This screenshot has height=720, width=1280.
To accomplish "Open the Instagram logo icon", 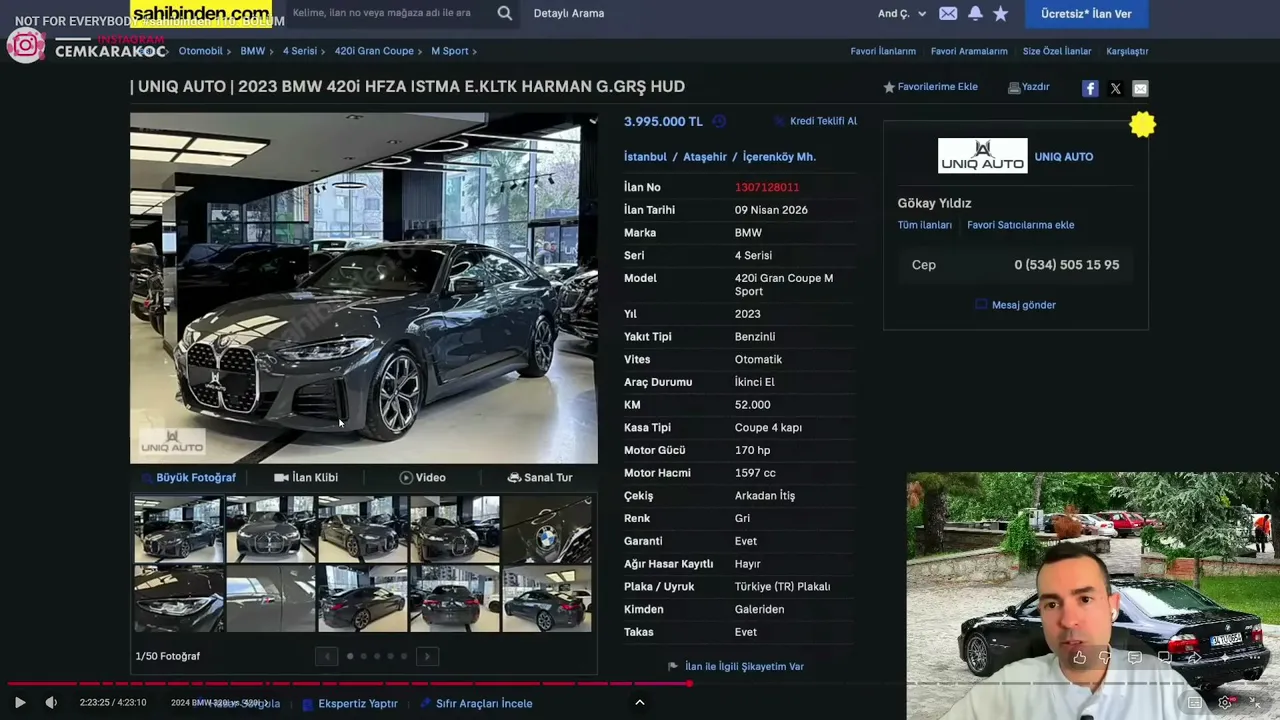I will [25, 45].
